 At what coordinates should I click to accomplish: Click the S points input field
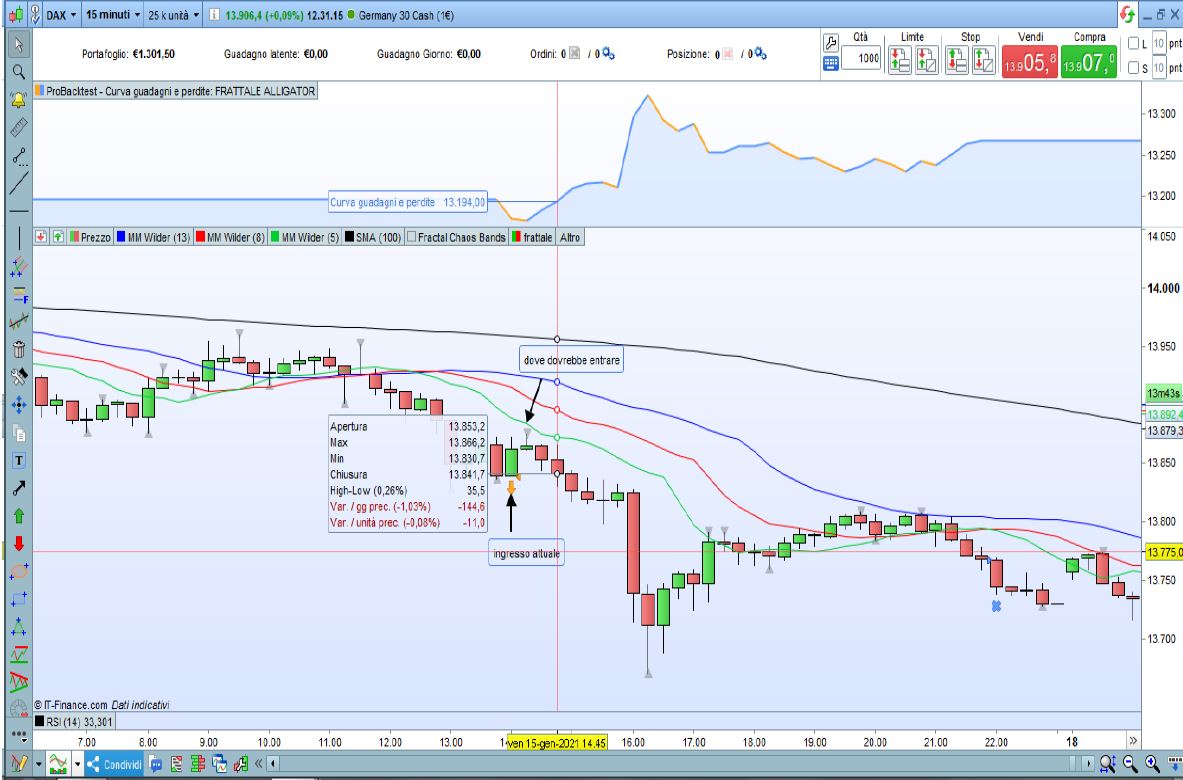pyautogui.click(x=1160, y=68)
